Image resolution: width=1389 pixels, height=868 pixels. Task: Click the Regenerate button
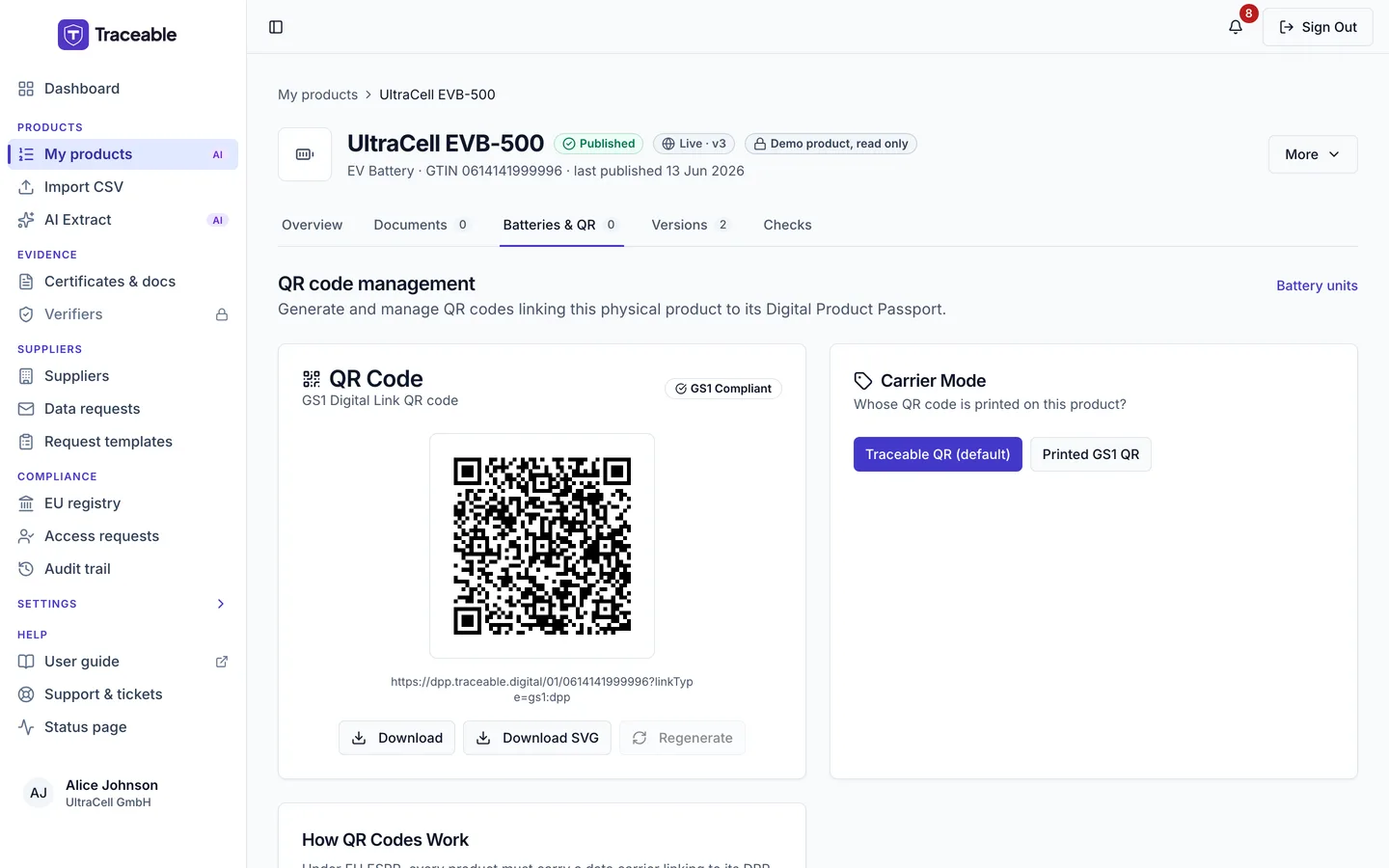click(682, 738)
